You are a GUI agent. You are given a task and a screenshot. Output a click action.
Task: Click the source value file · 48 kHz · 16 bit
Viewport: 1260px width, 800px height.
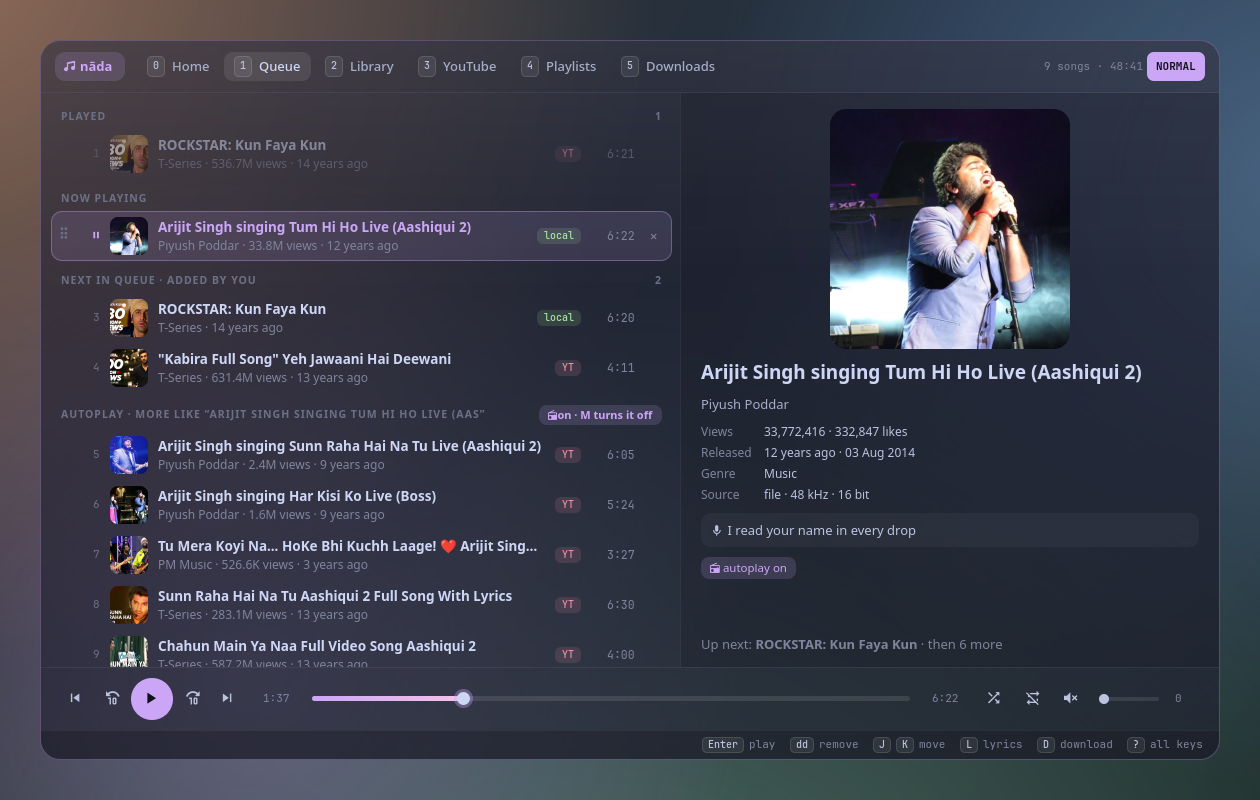pyautogui.click(x=816, y=495)
